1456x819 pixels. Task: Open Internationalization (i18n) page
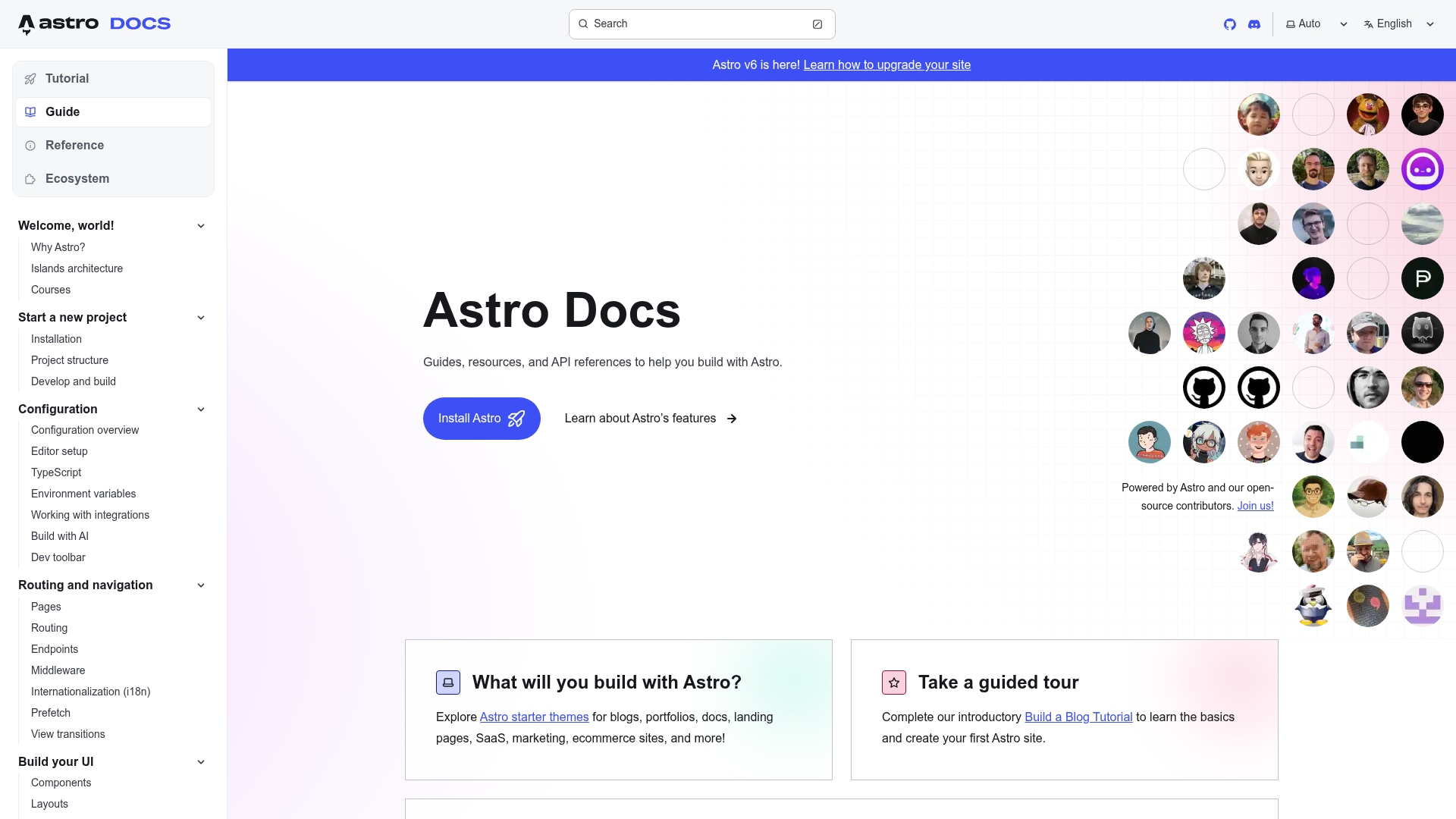(x=91, y=692)
